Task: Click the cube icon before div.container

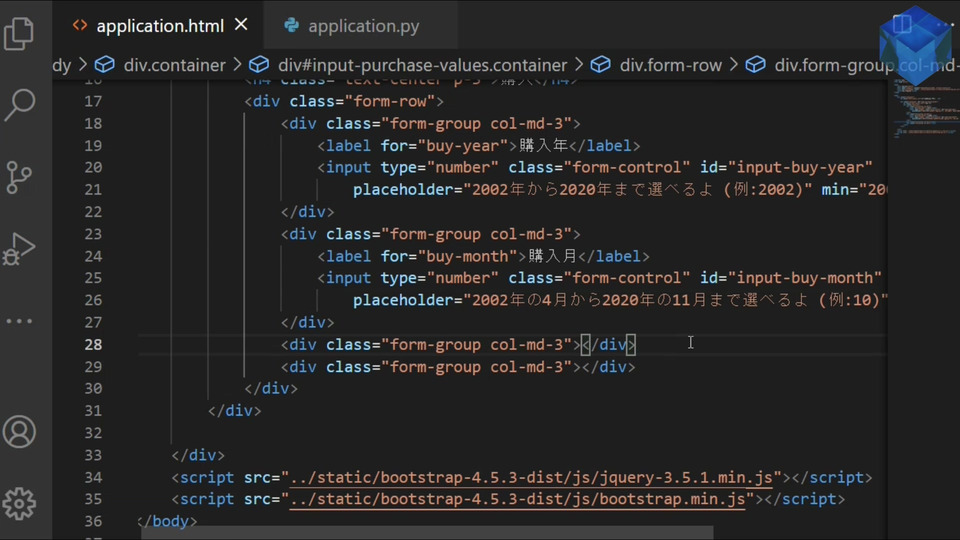Action: coord(105,64)
